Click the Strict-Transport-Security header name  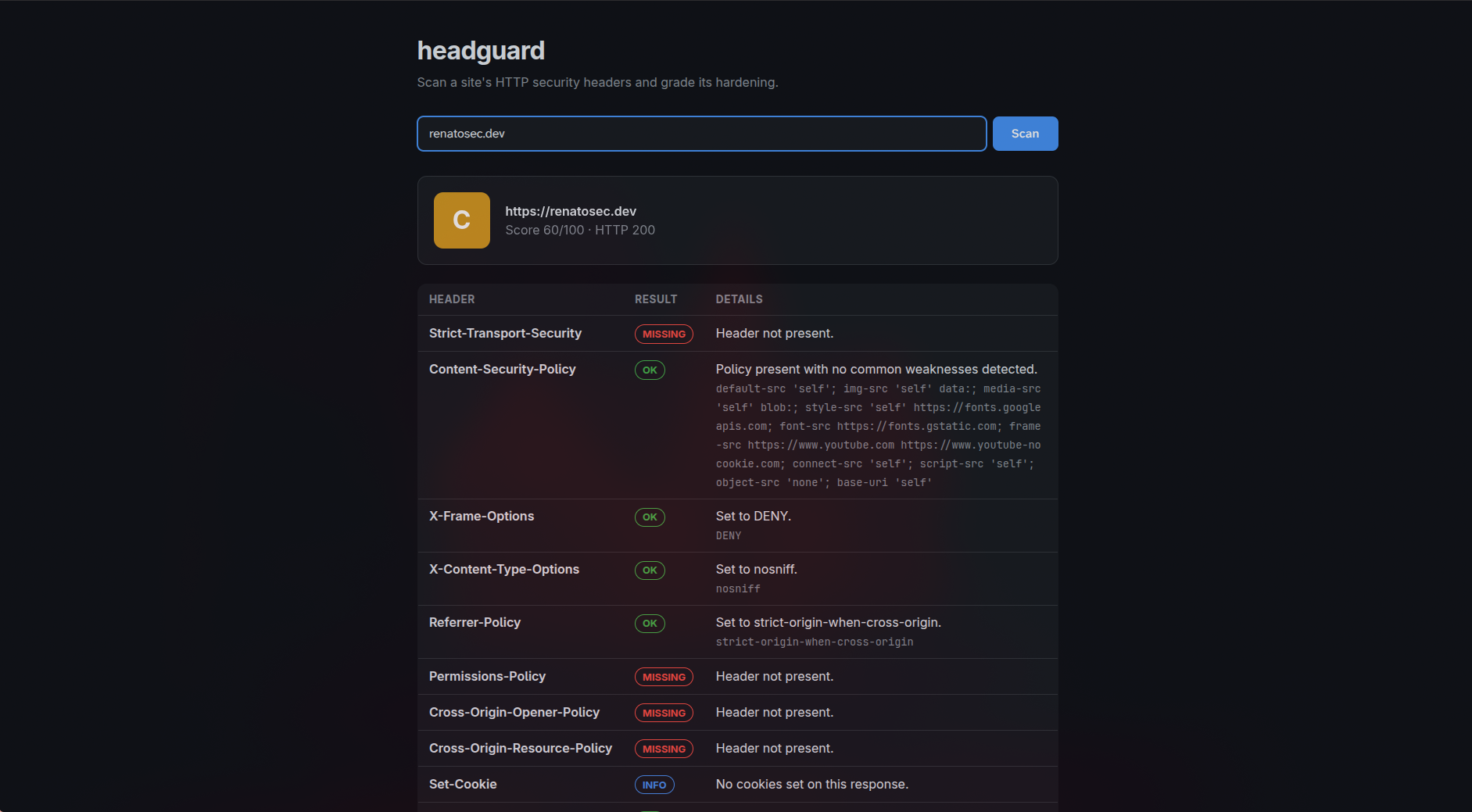click(505, 333)
